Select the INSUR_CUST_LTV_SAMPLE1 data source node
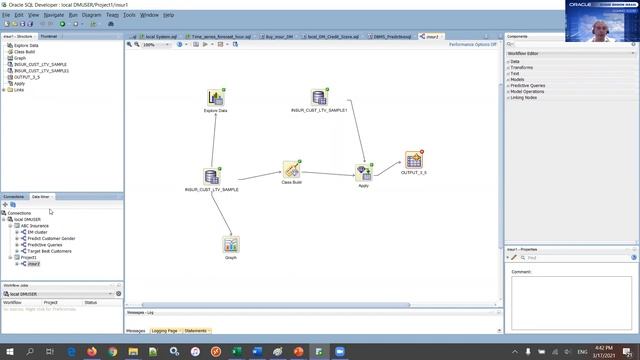The height and width of the screenshot is (360, 640). click(319, 98)
